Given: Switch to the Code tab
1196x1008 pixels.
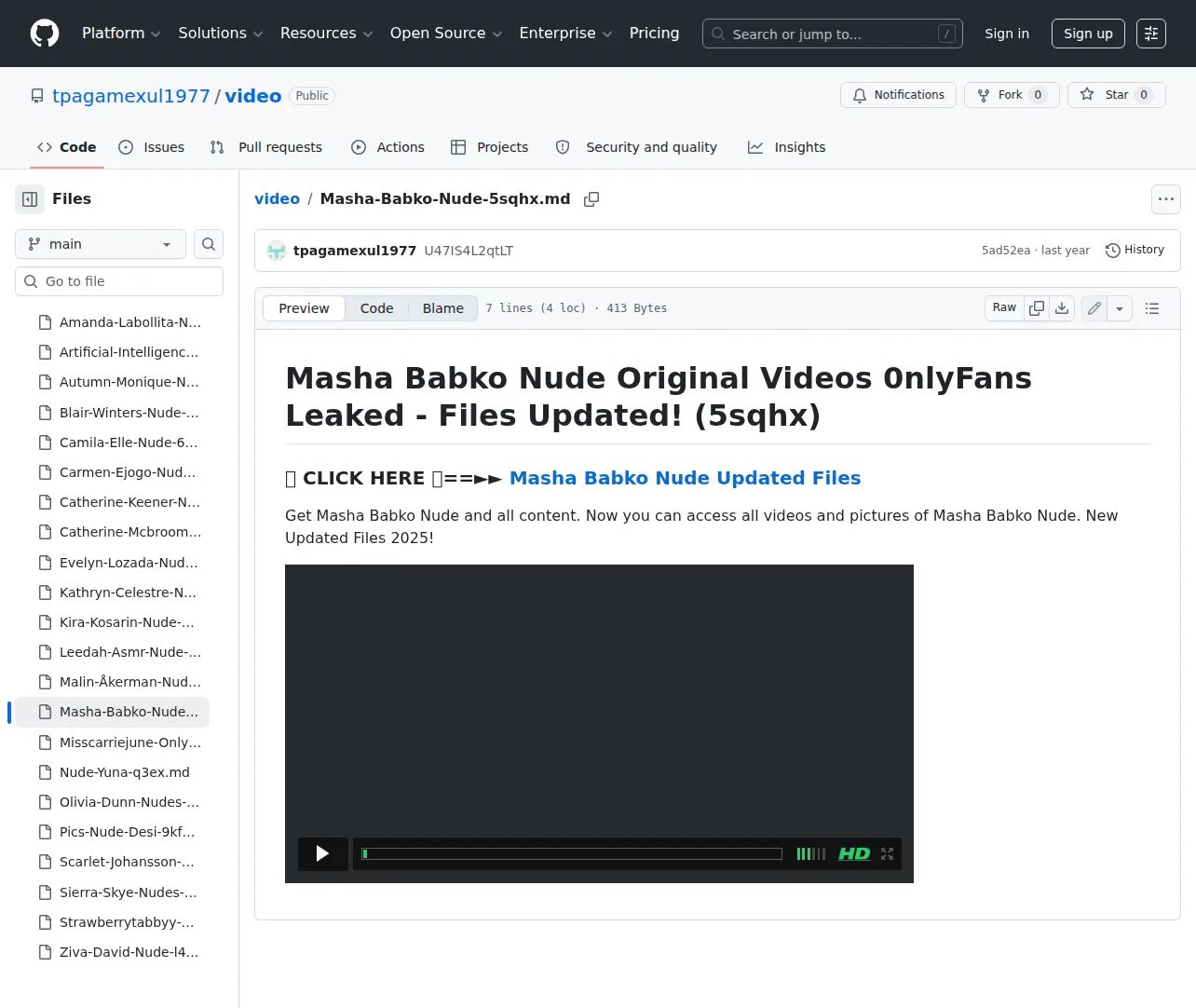Looking at the screenshot, I should click(x=66, y=147).
